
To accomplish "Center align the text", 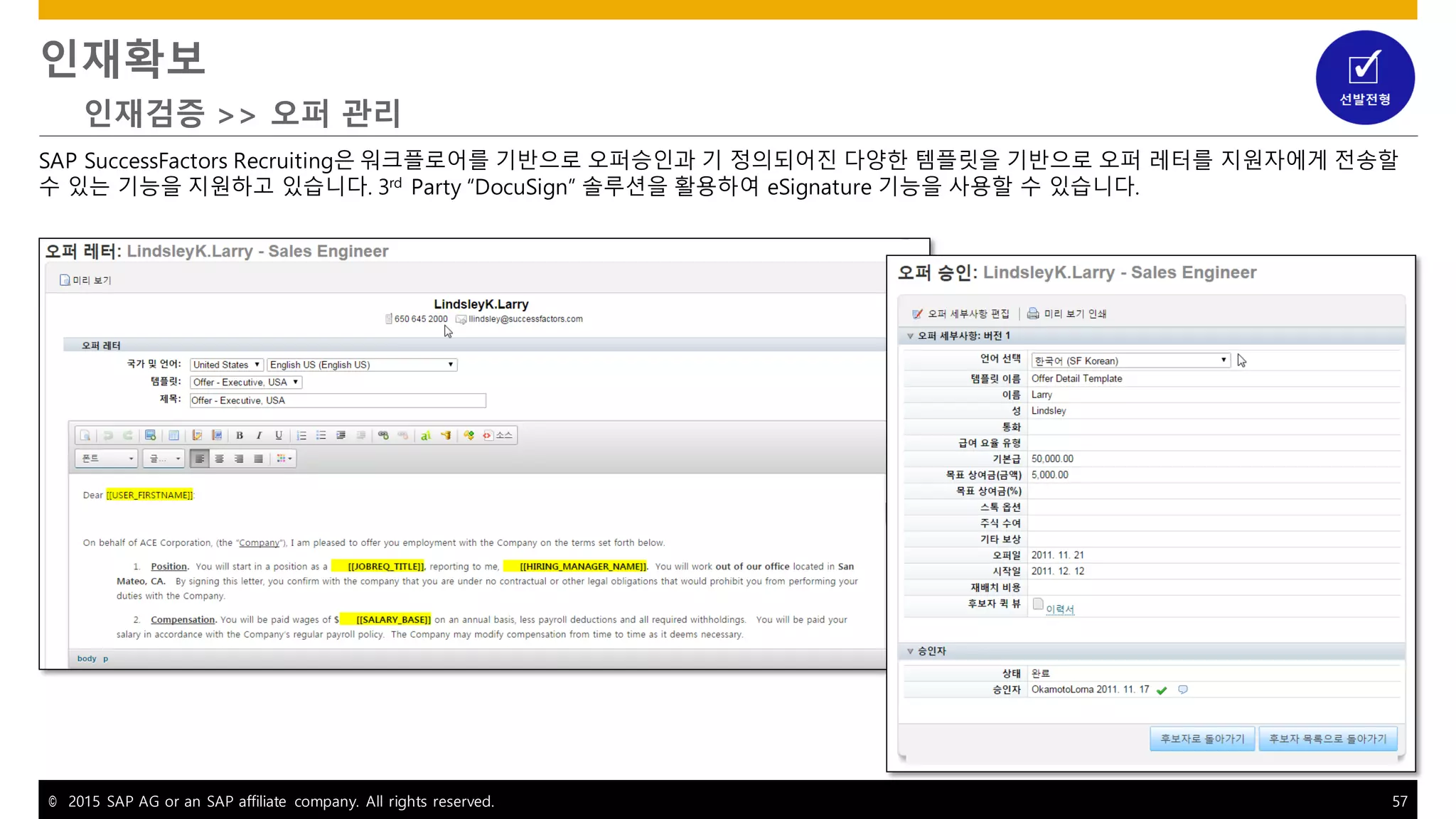I will 220,459.
